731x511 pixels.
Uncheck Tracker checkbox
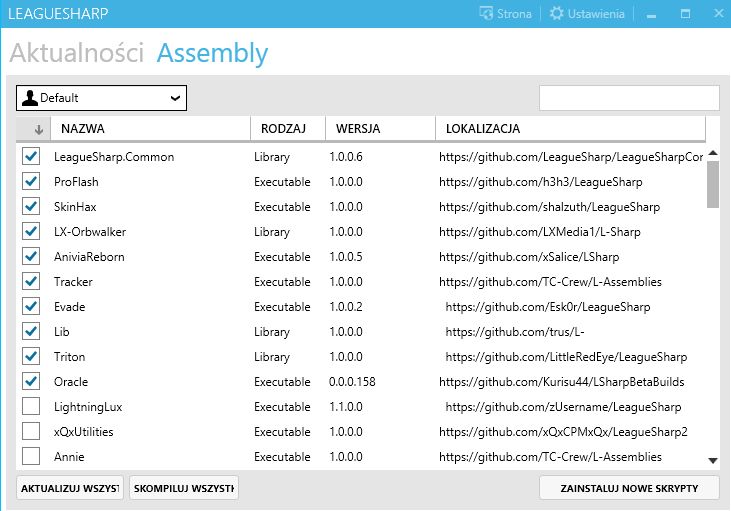click(31, 281)
